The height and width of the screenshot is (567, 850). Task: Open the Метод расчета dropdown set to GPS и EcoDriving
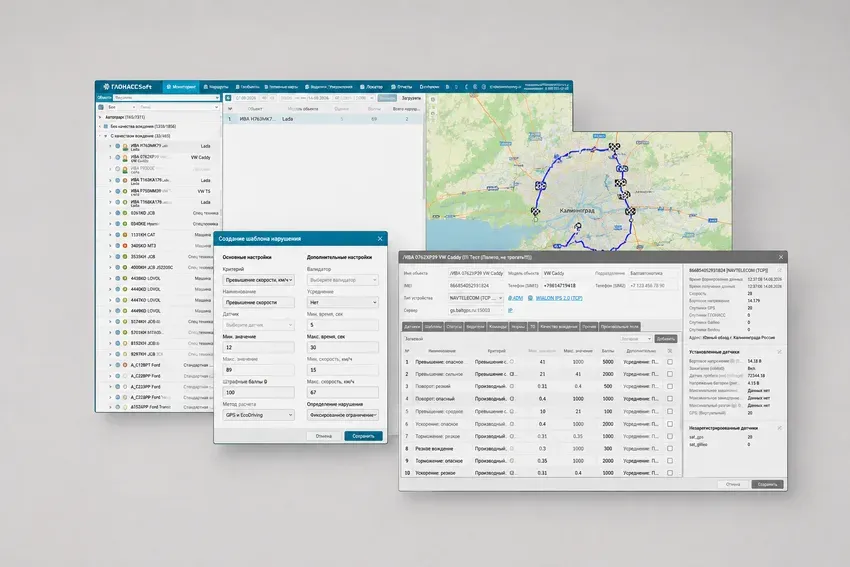259,415
